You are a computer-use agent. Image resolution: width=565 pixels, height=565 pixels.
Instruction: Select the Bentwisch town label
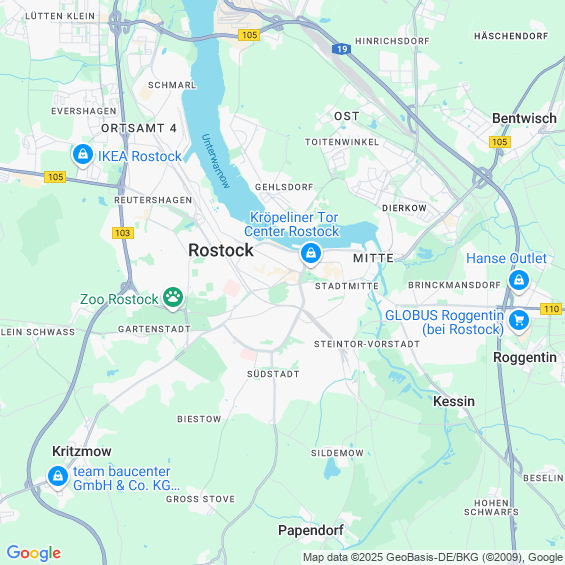[x=524, y=118]
